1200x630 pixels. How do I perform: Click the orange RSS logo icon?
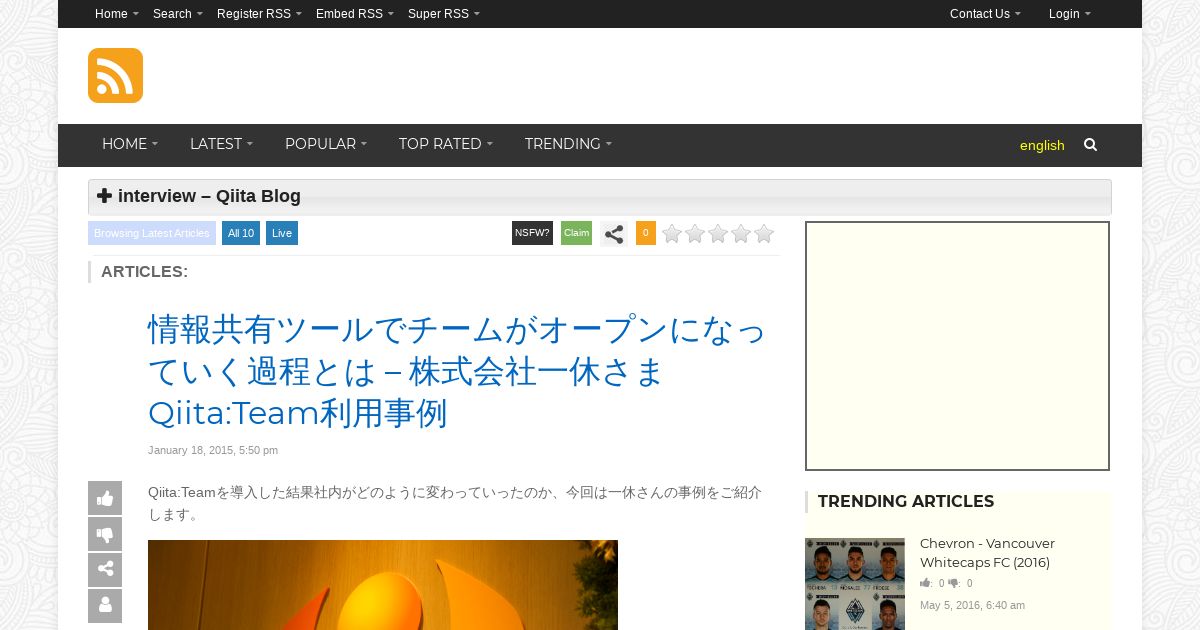tap(115, 75)
